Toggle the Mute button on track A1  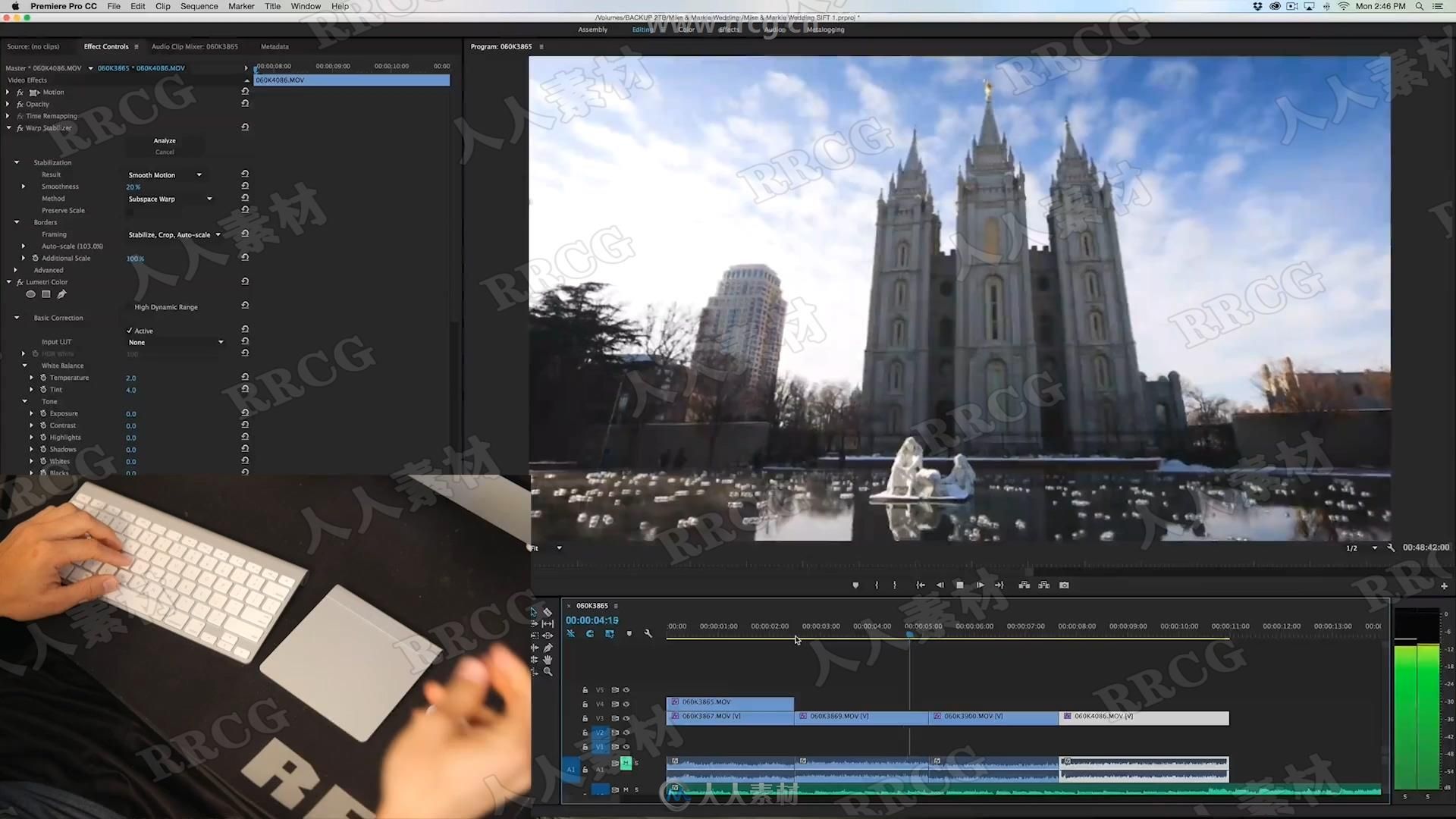click(626, 763)
